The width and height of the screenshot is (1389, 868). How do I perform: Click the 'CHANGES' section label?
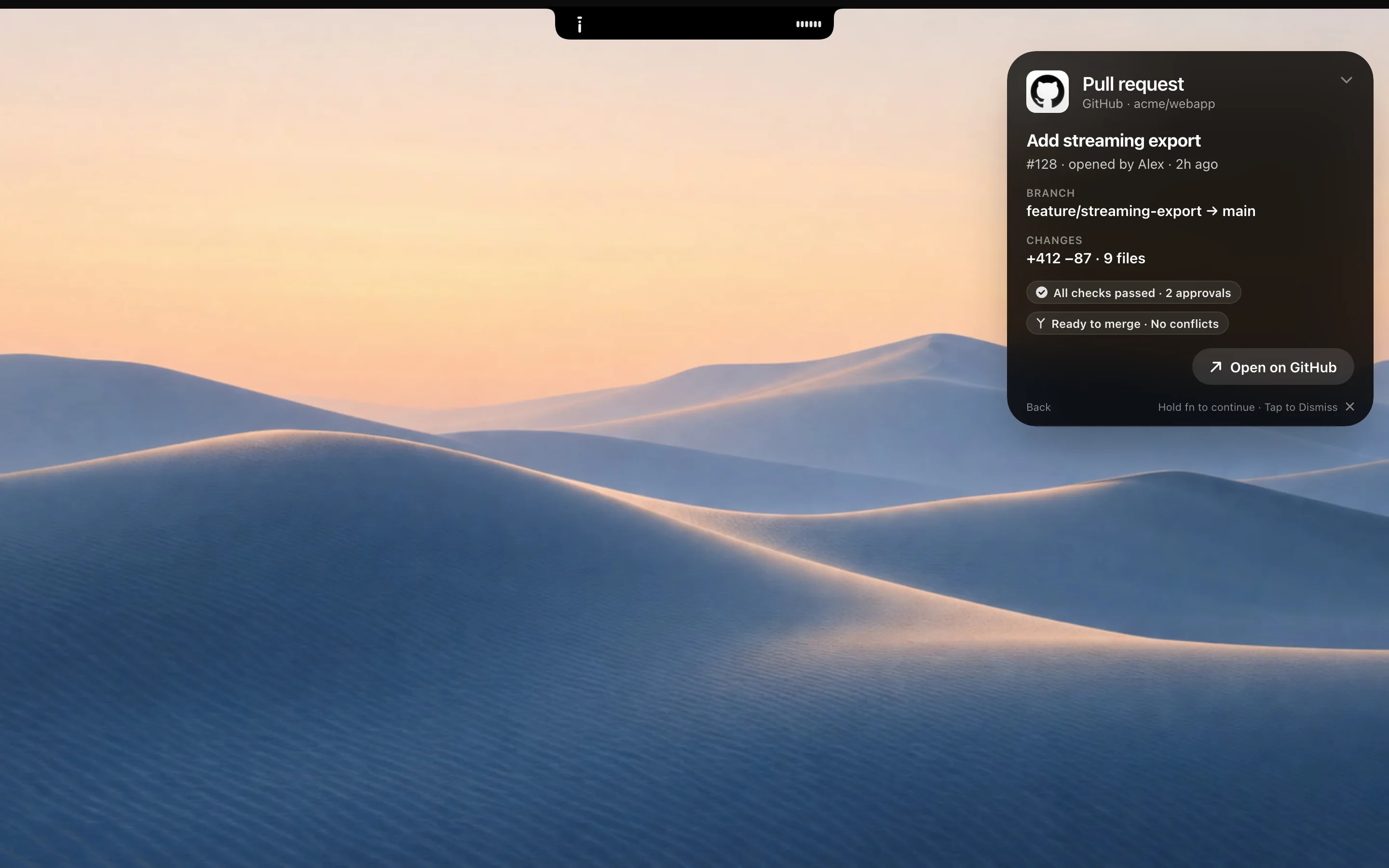(x=1054, y=241)
